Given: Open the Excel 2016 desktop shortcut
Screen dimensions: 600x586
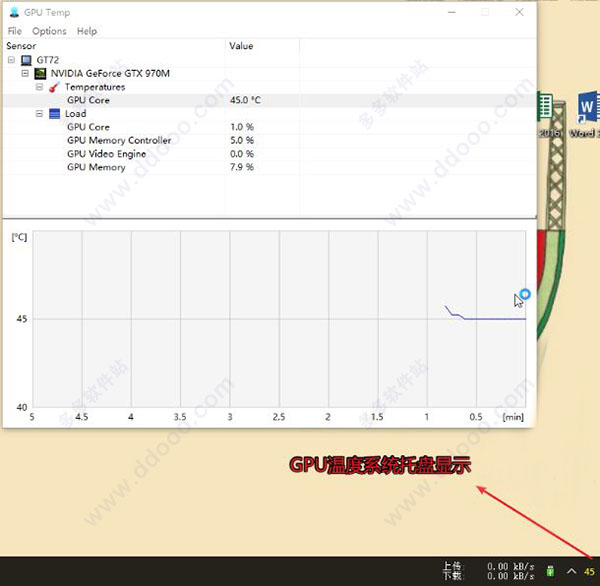Looking at the screenshot, I should pyautogui.click(x=548, y=116).
